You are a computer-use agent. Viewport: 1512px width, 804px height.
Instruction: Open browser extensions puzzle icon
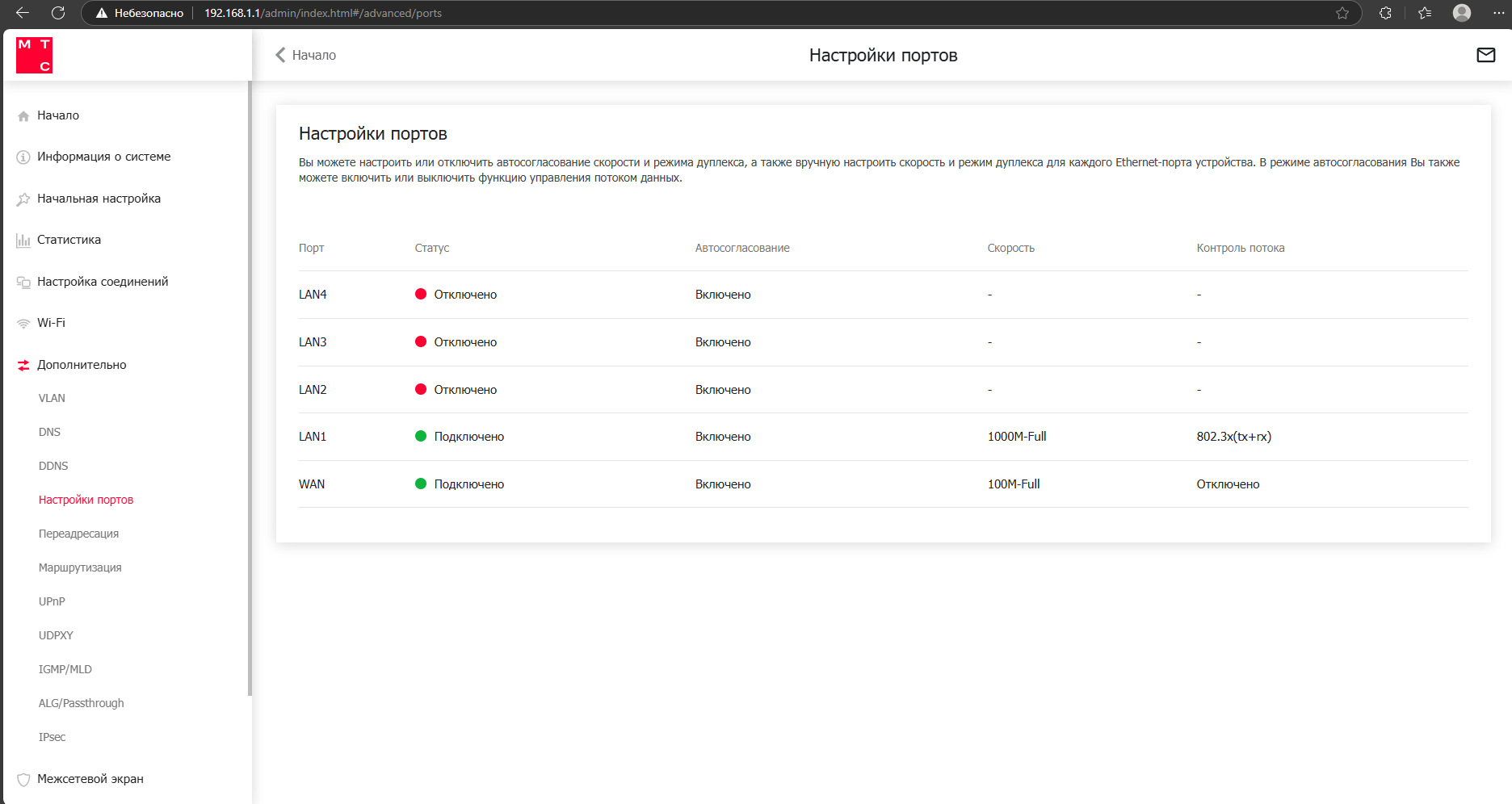[x=1385, y=13]
